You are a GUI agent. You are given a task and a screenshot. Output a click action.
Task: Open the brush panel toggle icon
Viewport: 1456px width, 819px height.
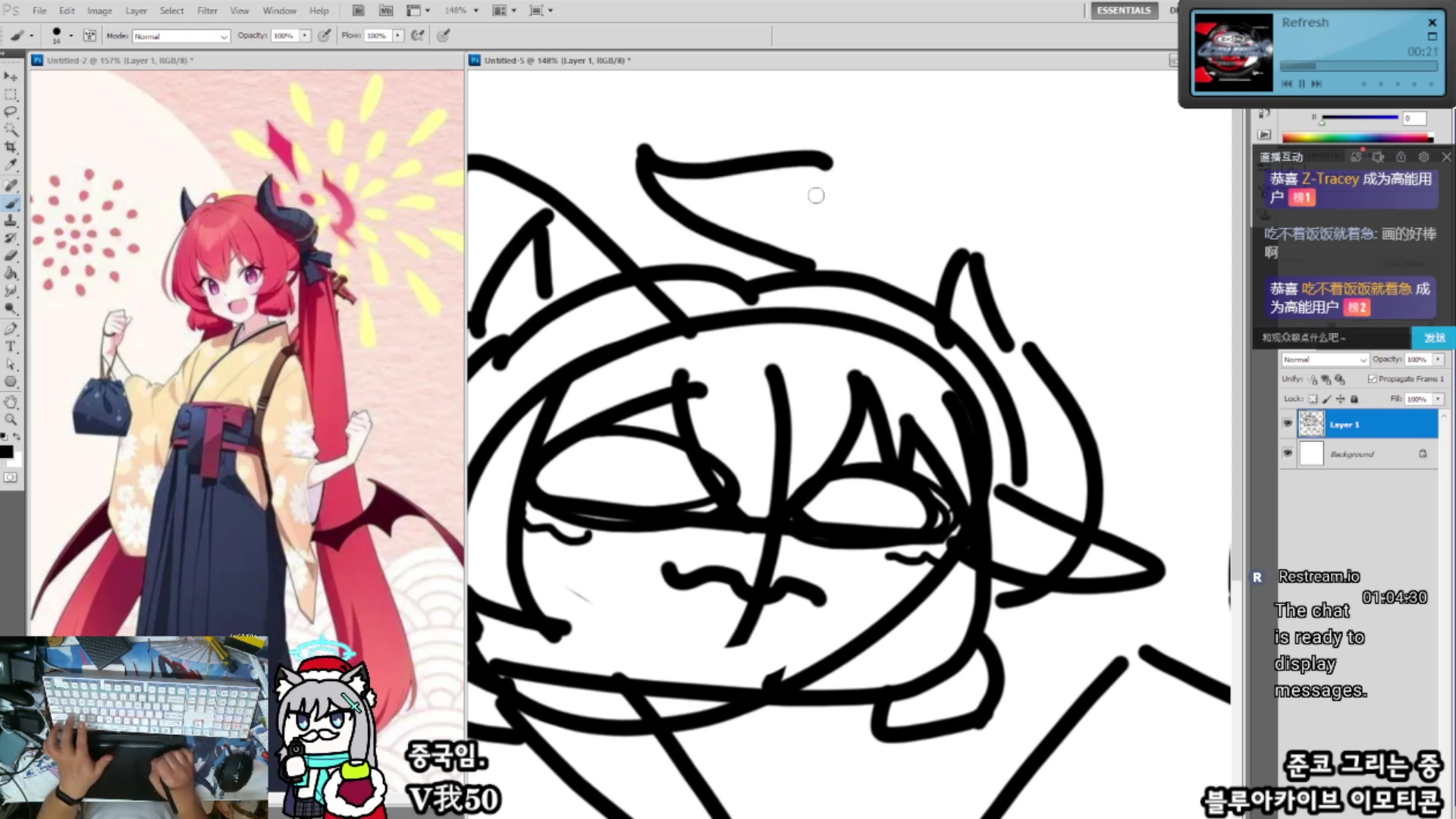pyautogui.click(x=89, y=36)
